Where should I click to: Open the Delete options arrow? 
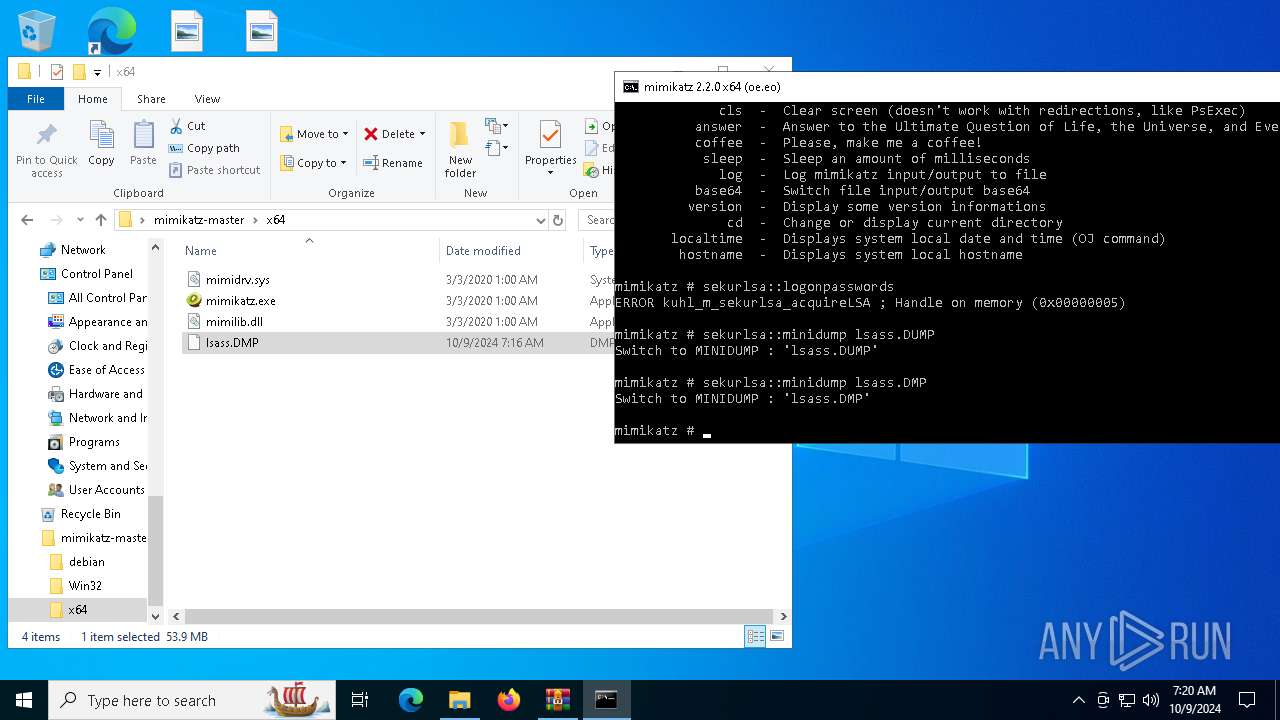coord(422,134)
